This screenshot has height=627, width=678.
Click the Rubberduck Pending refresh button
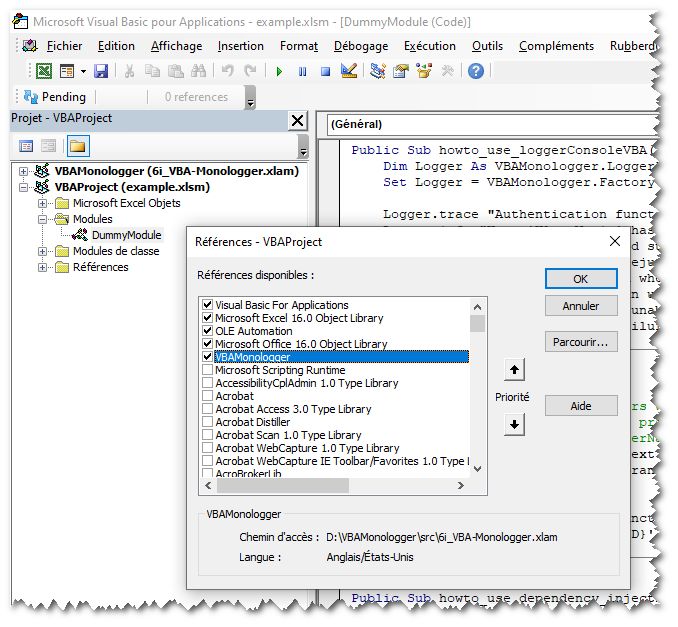click(54, 97)
